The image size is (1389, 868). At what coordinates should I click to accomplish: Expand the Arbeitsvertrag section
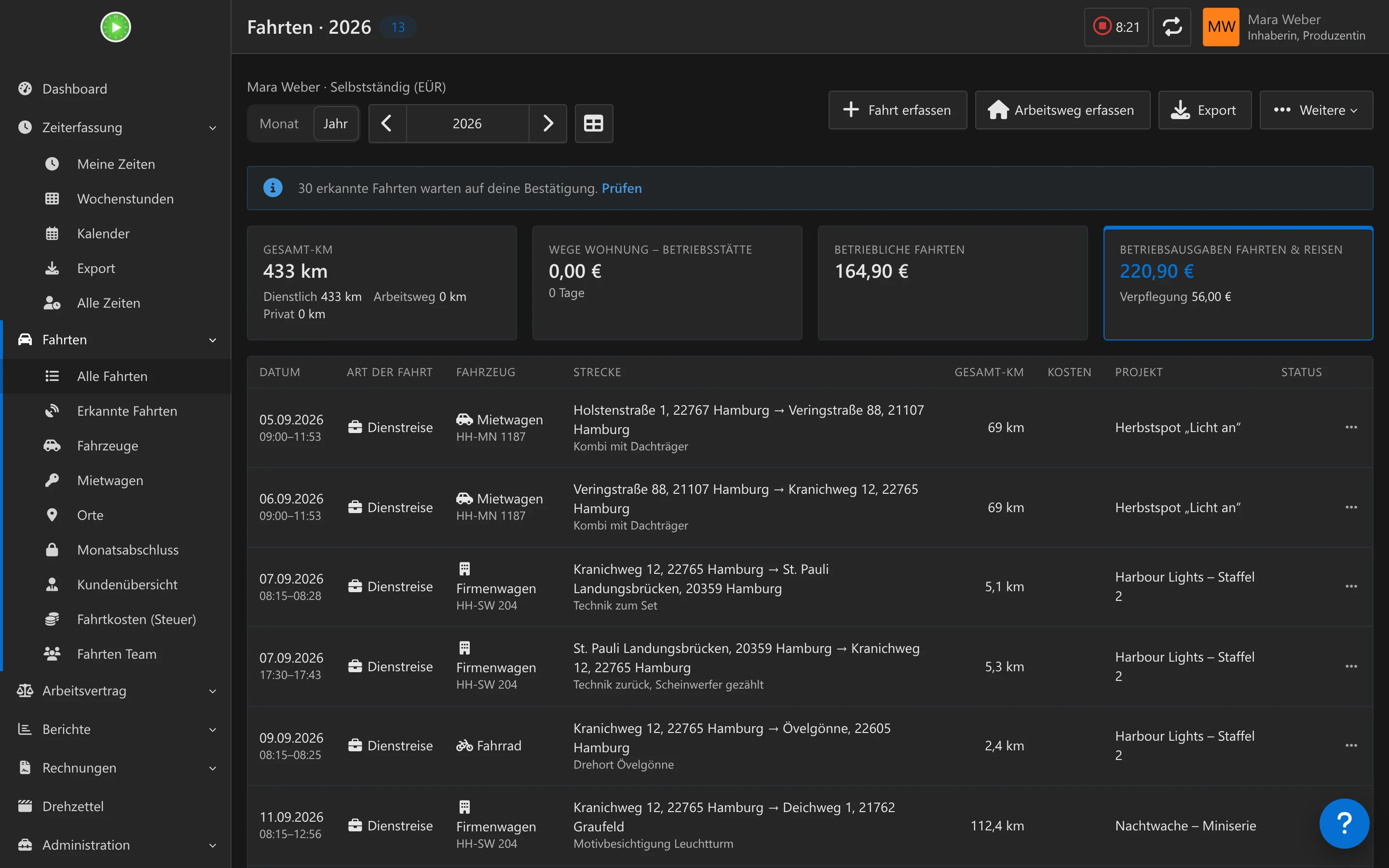[115, 691]
